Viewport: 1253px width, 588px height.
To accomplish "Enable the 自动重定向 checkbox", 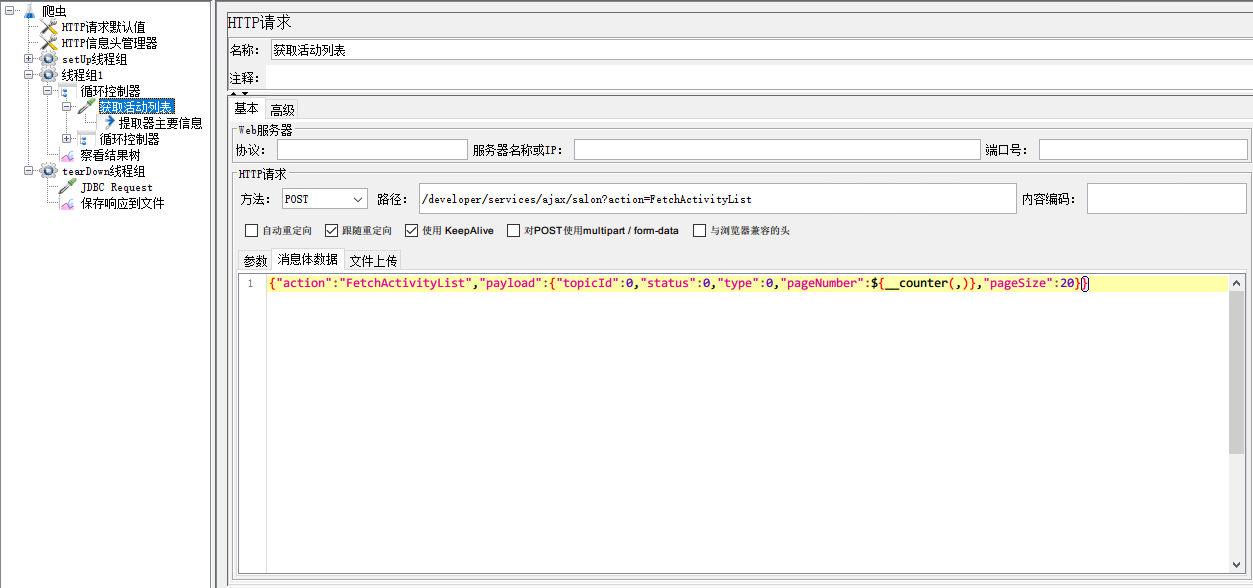I will click(252, 231).
